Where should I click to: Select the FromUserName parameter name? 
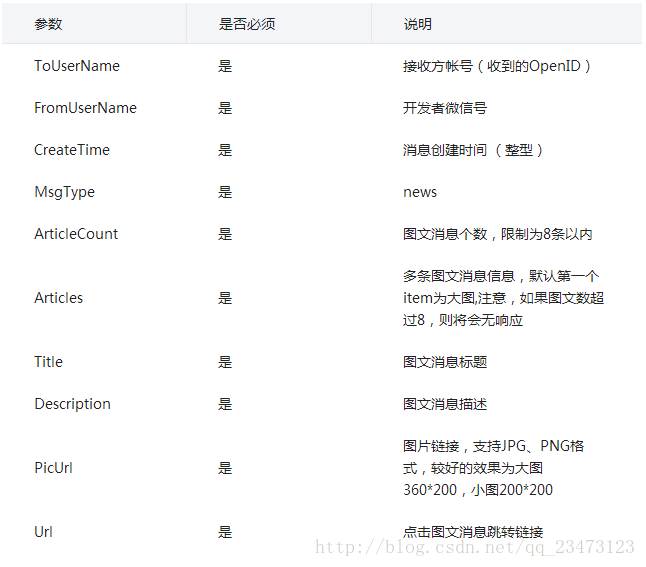pos(85,108)
